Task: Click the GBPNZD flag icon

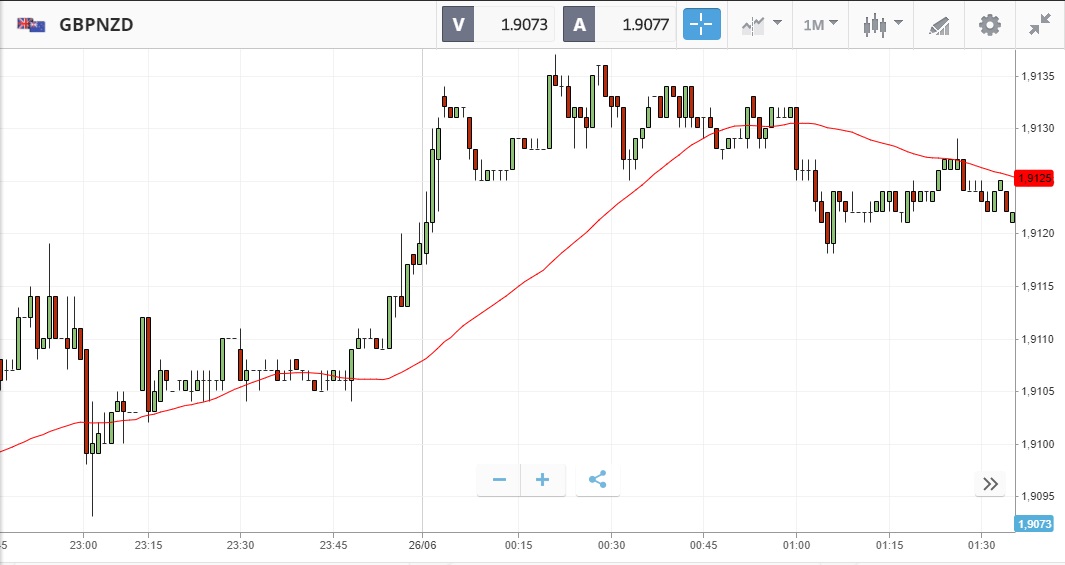Action: pyautogui.click(x=31, y=25)
